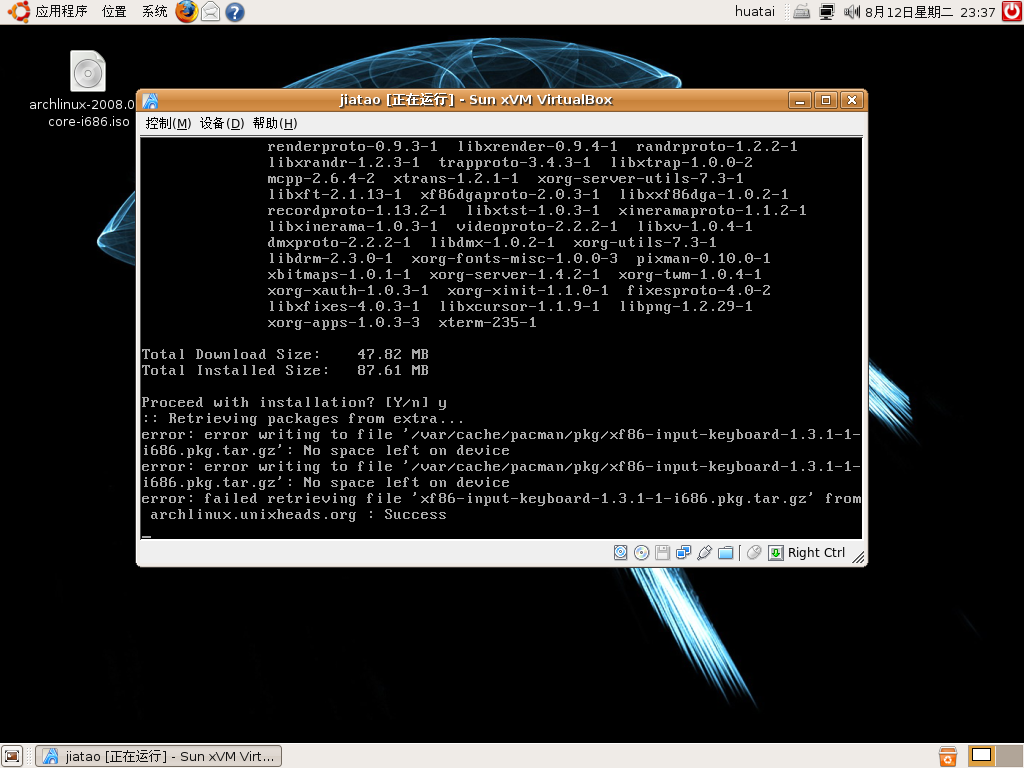
Task: Click the hard disk activity indicator icon
Action: pos(620,552)
